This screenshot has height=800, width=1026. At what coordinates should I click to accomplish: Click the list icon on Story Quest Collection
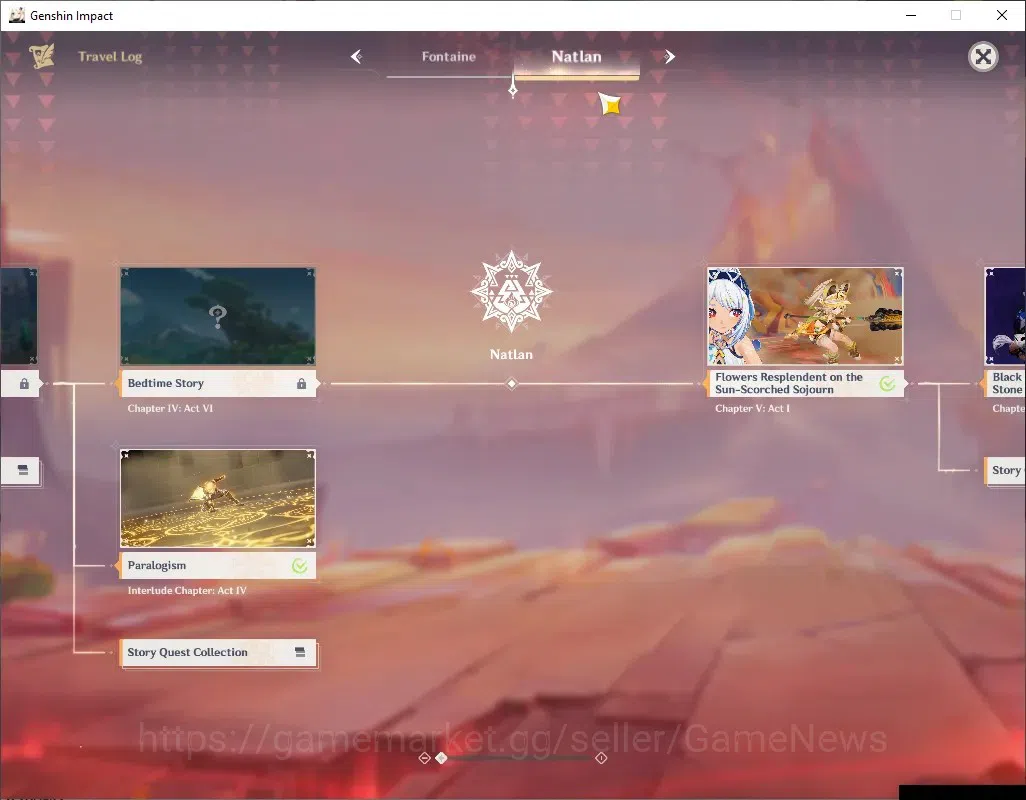pyautogui.click(x=300, y=652)
